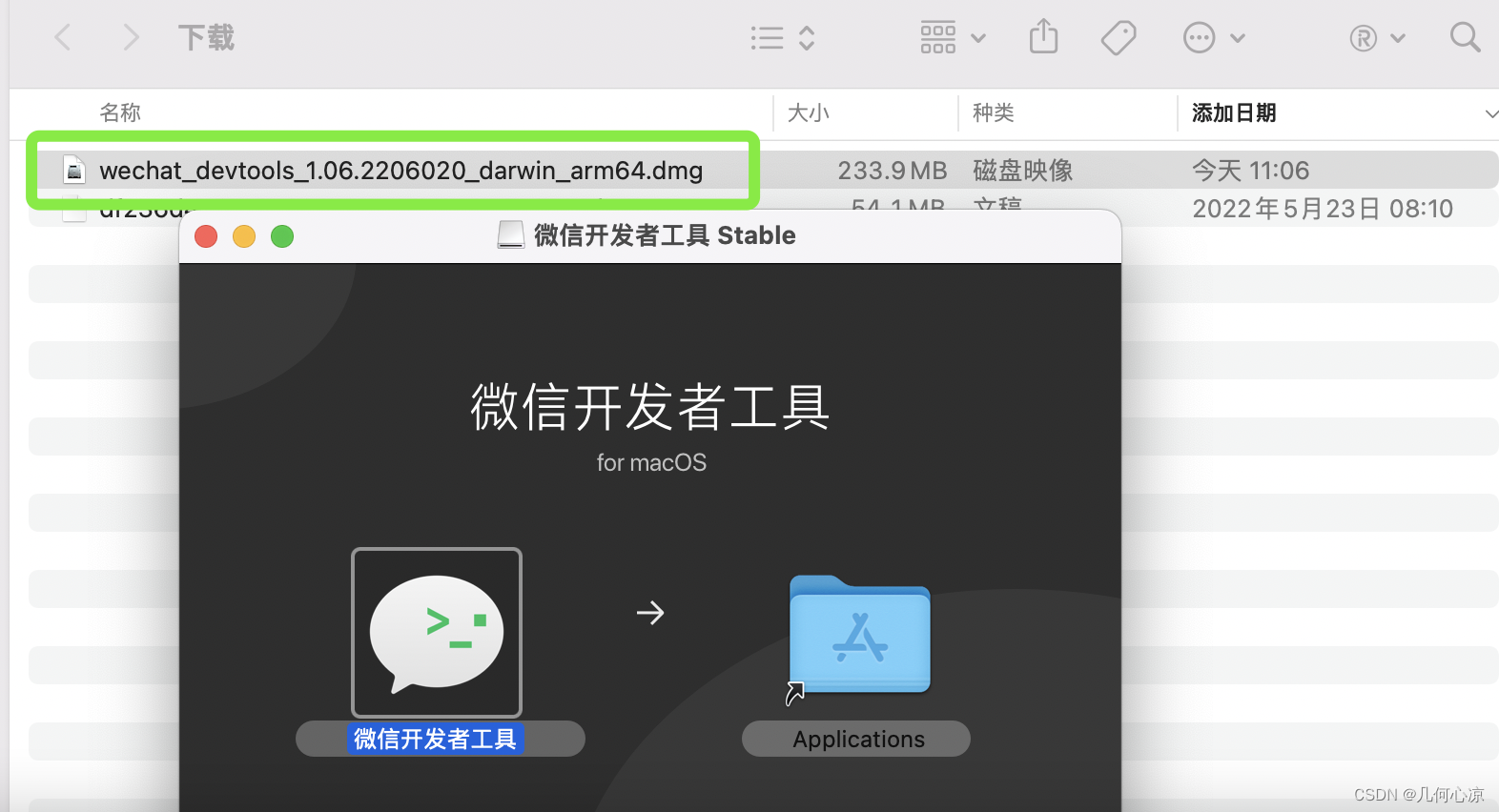Click the Applications folder label
This screenshot has width=1499, height=812.
[x=858, y=739]
